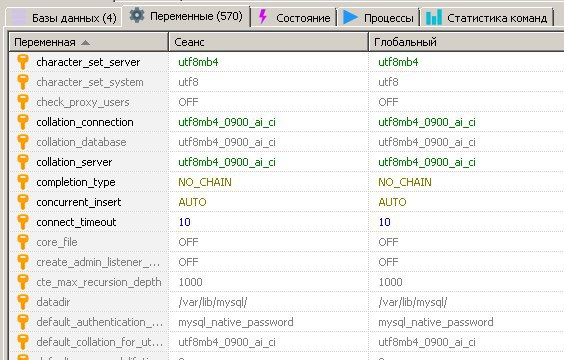Switch to the Состояние tab
The image size is (564, 360).
294,18
